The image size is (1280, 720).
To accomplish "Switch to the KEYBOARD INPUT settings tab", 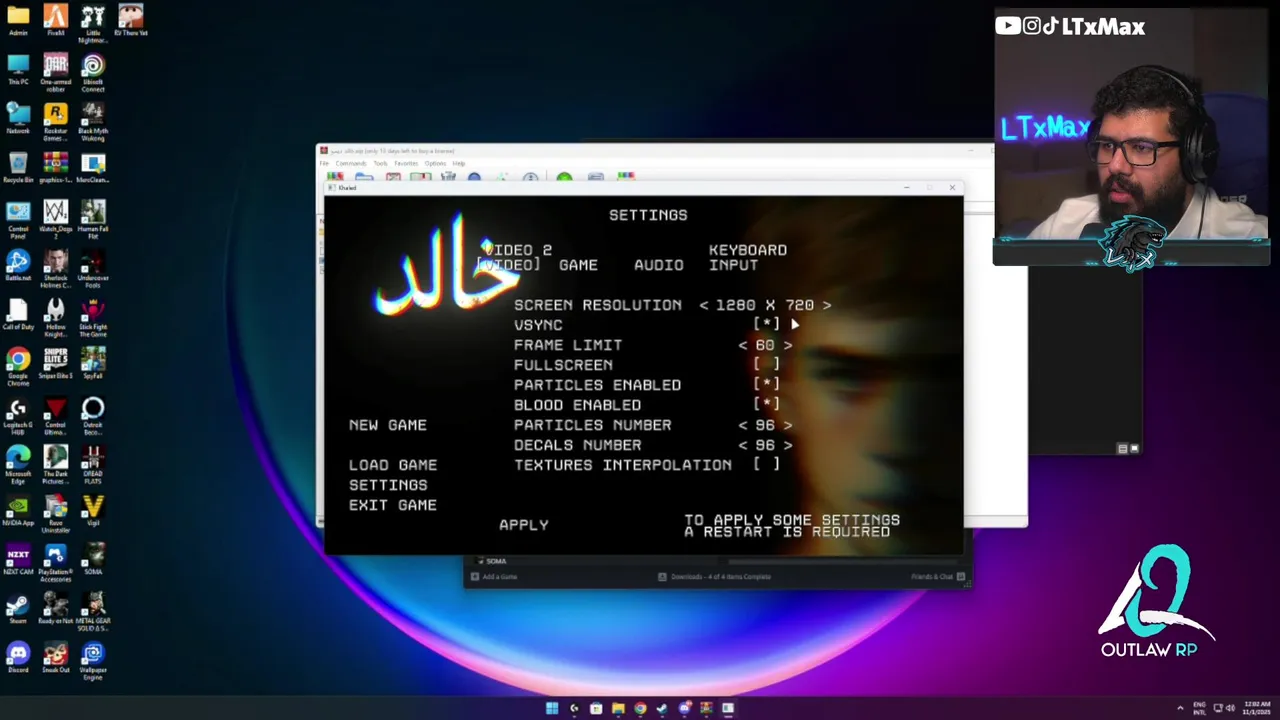I will point(747,257).
